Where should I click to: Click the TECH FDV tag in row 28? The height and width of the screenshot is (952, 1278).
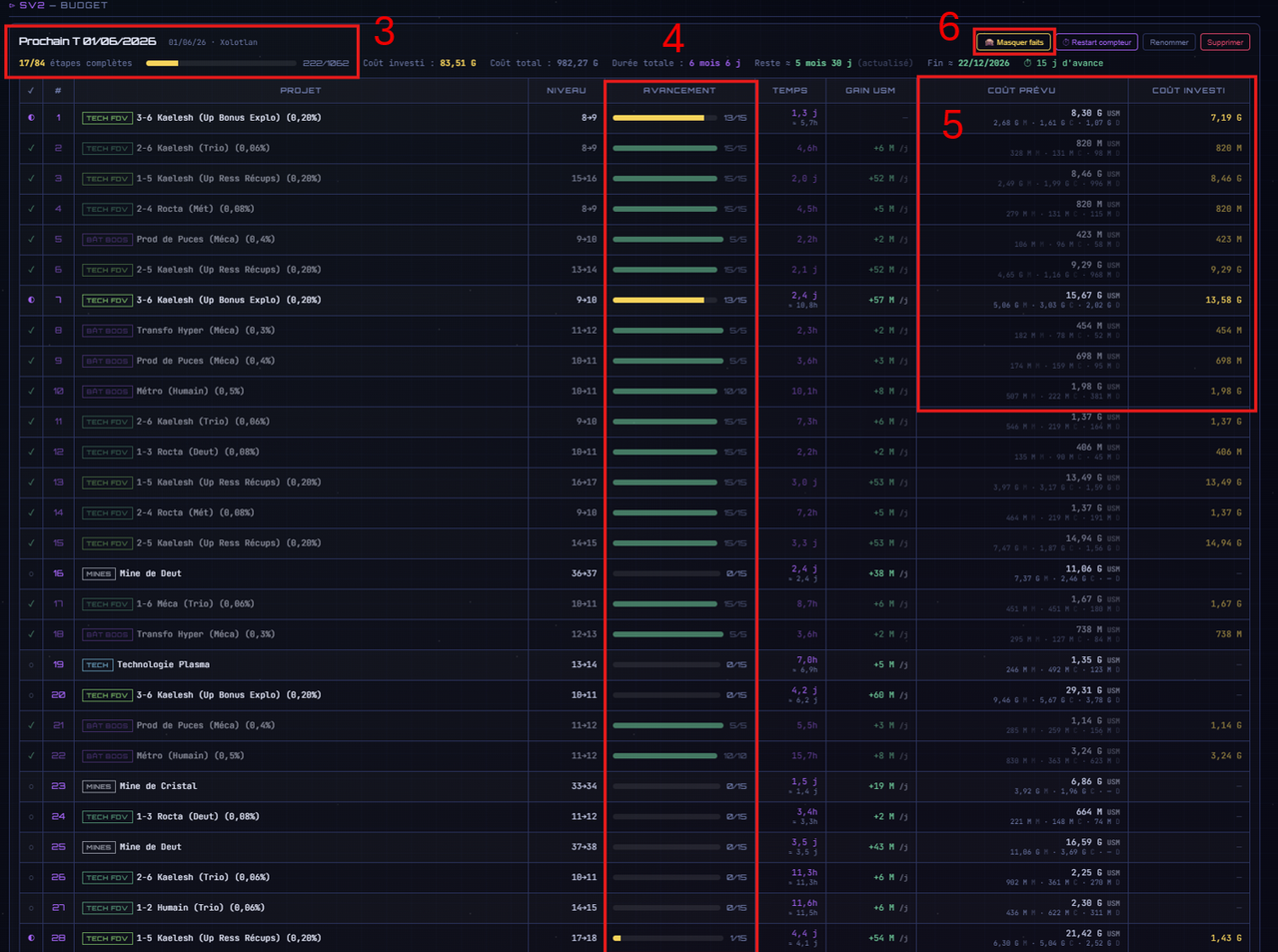point(107,938)
